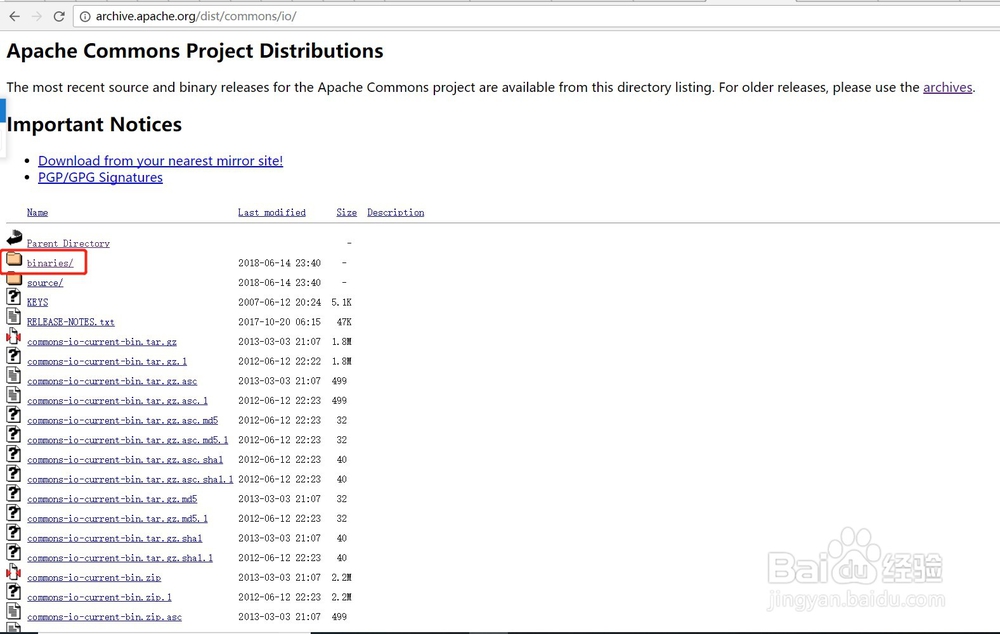Open commons-io-current-bin.tar.gz.asc.sha1.1 link
This screenshot has height=634, width=1000.
click(x=130, y=480)
